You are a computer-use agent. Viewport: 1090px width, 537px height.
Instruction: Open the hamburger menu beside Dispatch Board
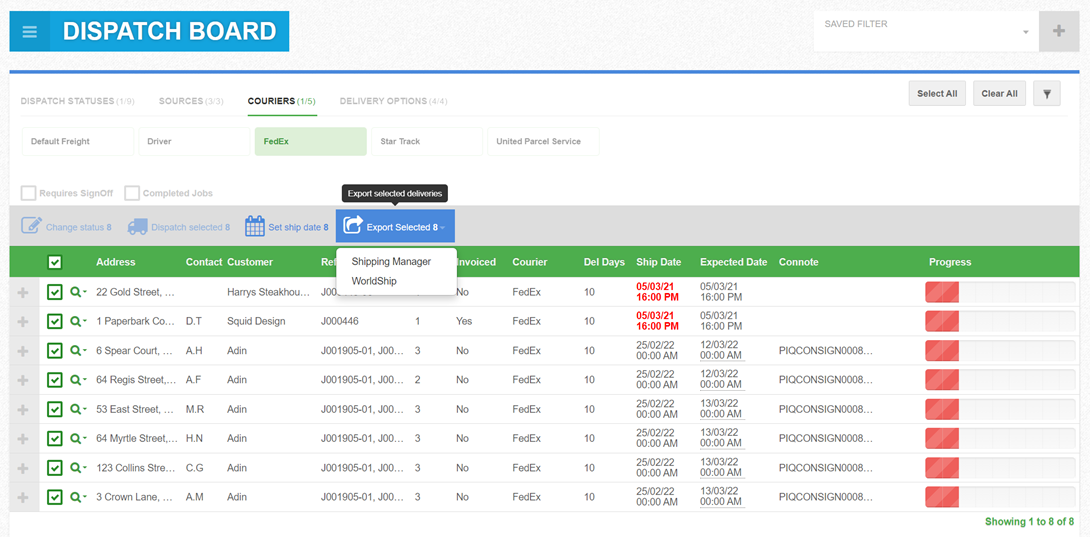pos(29,31)
